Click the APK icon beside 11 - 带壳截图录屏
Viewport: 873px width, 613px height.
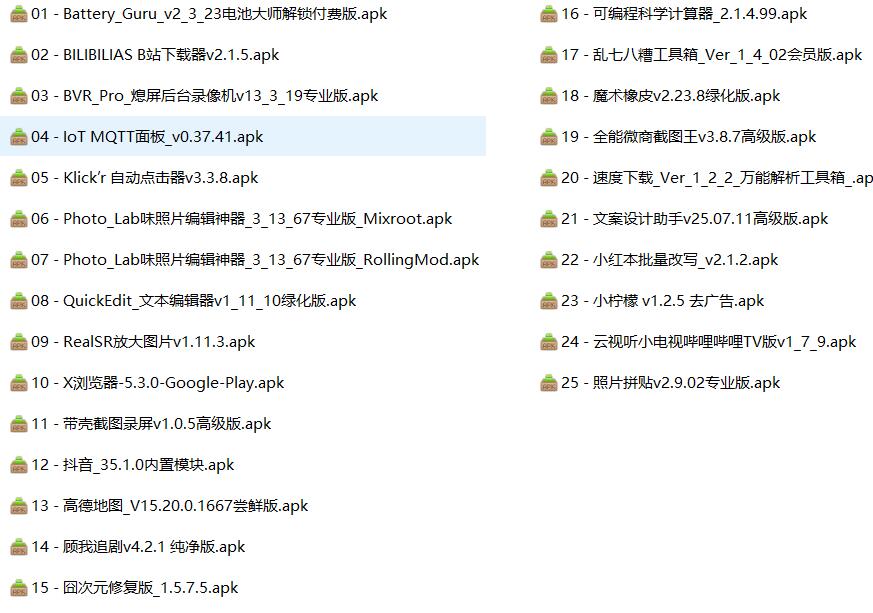tap(19, 424)
